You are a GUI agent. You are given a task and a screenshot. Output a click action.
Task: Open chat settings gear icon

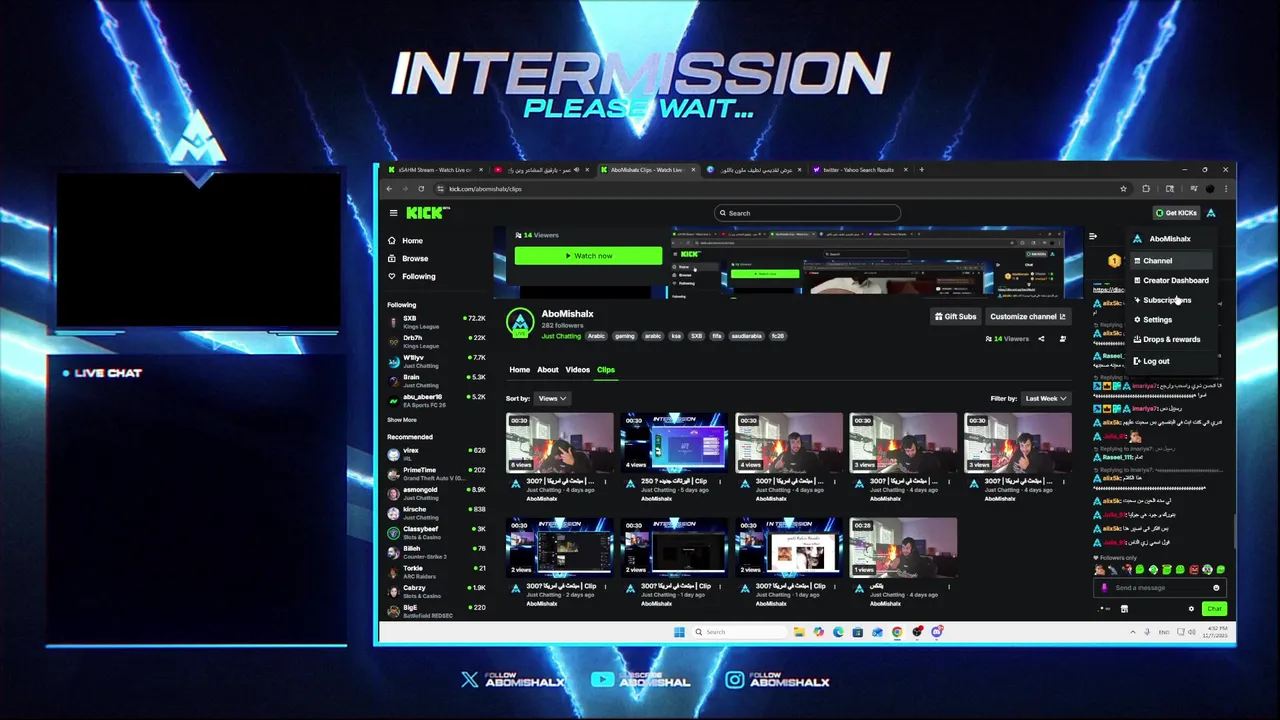(1191, 609)
